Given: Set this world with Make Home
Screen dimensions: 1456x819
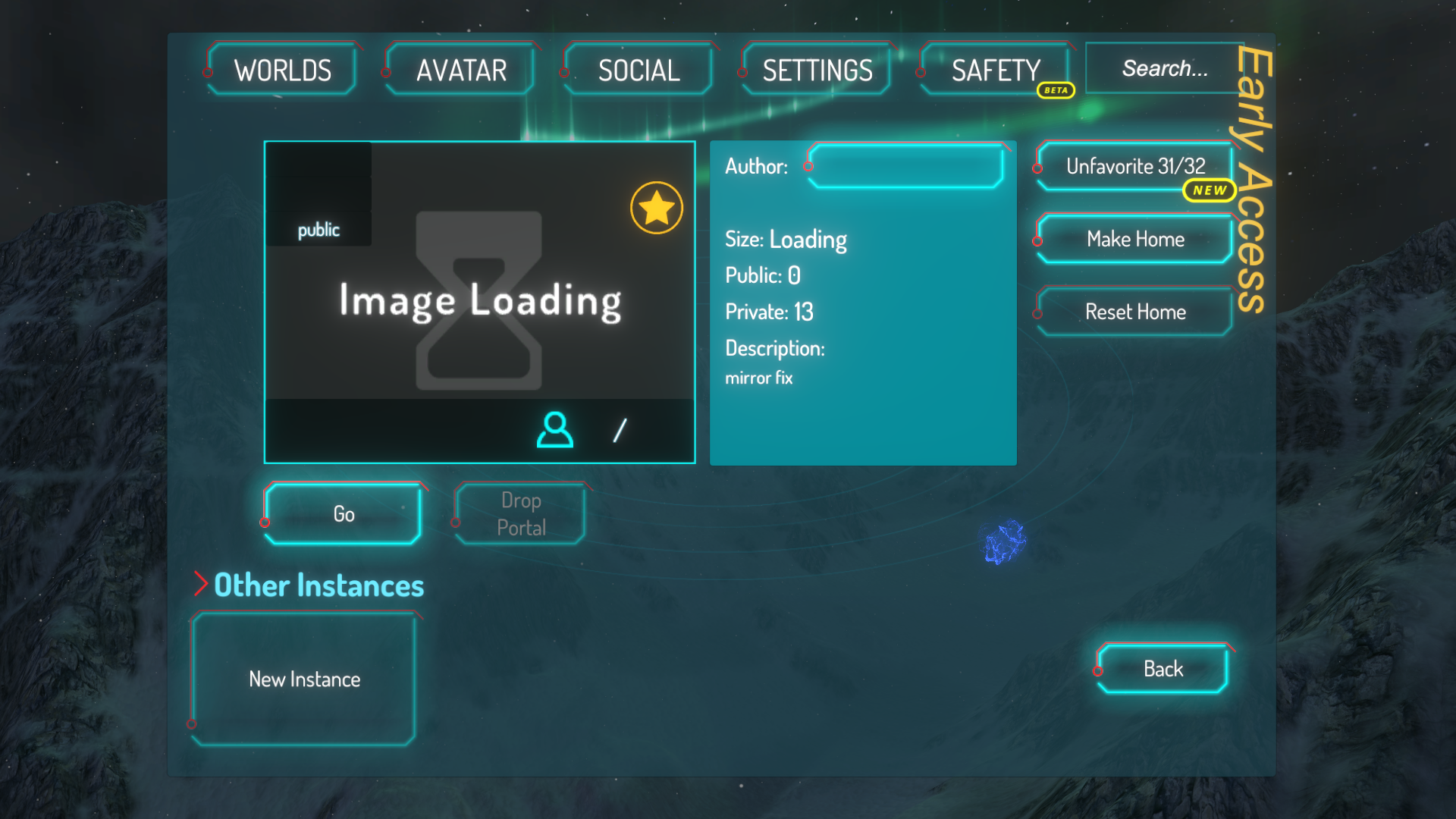Looking at the screenshot, I should pos(1135,239).
